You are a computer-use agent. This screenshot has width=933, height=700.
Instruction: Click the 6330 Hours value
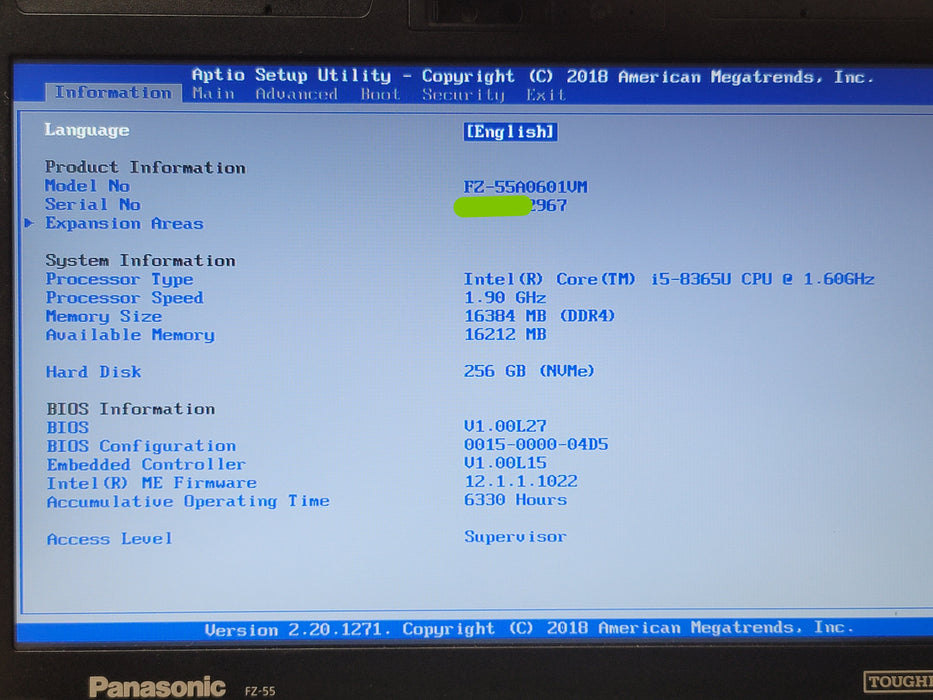(x=515, y=499)
